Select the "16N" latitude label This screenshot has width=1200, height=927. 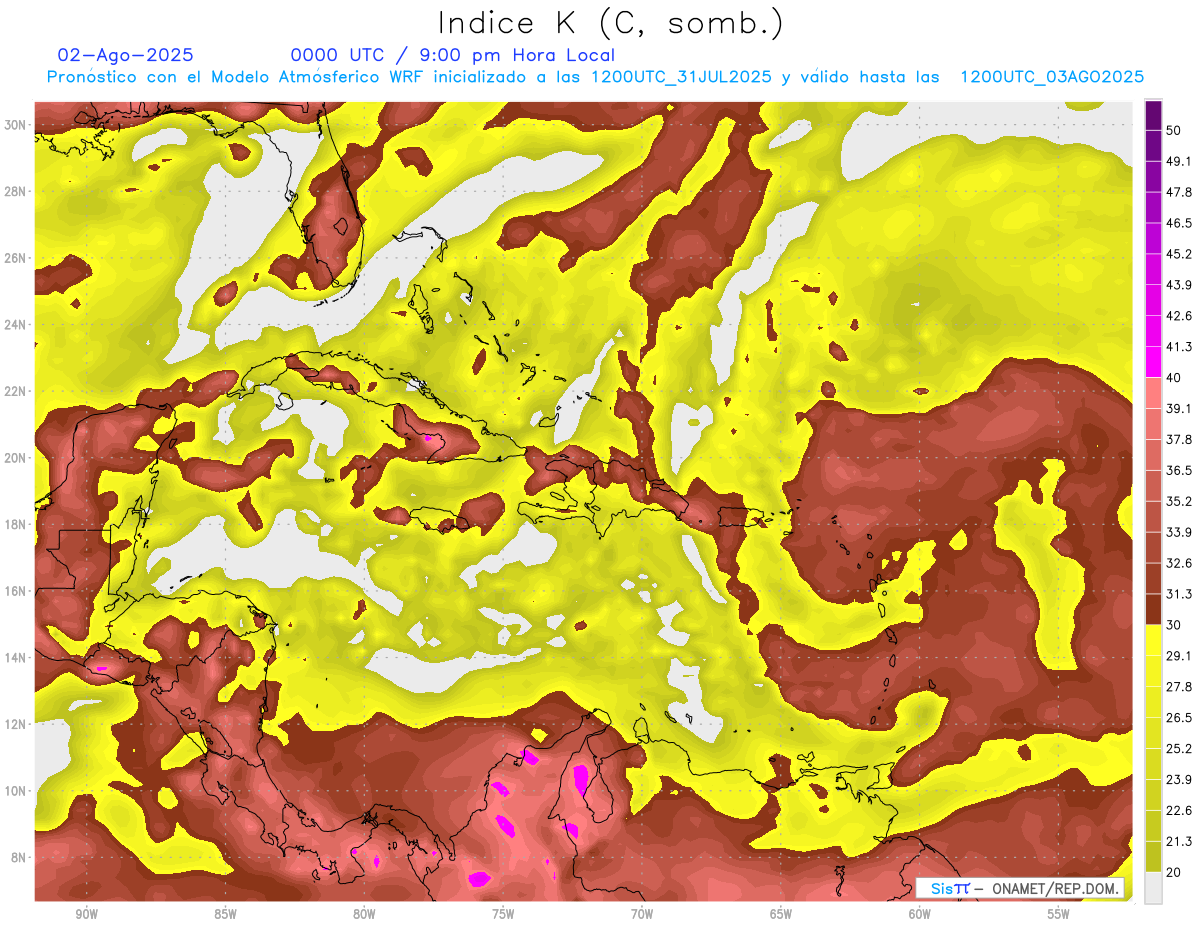pyautogui.click(x=17, y=591)
